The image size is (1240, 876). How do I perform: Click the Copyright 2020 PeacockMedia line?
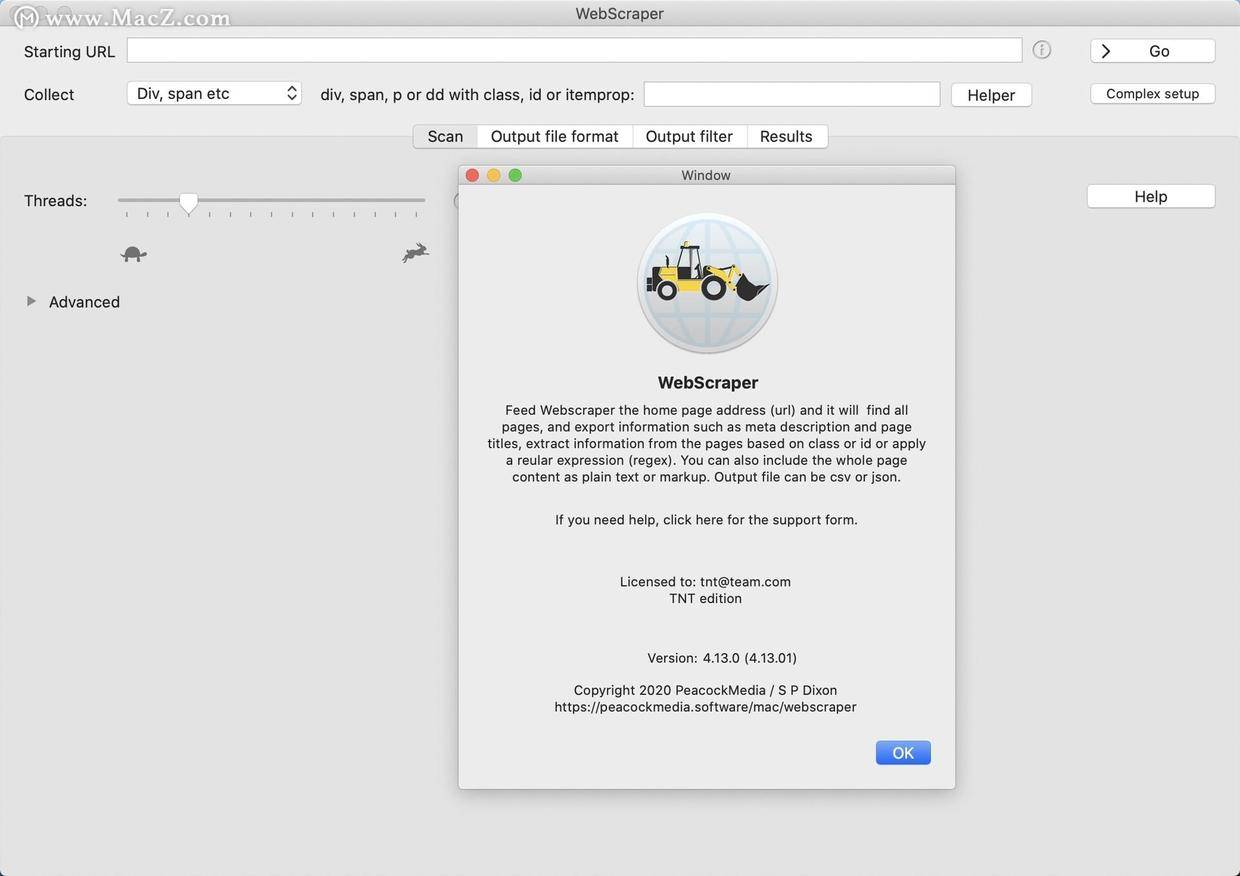(705, 690)
